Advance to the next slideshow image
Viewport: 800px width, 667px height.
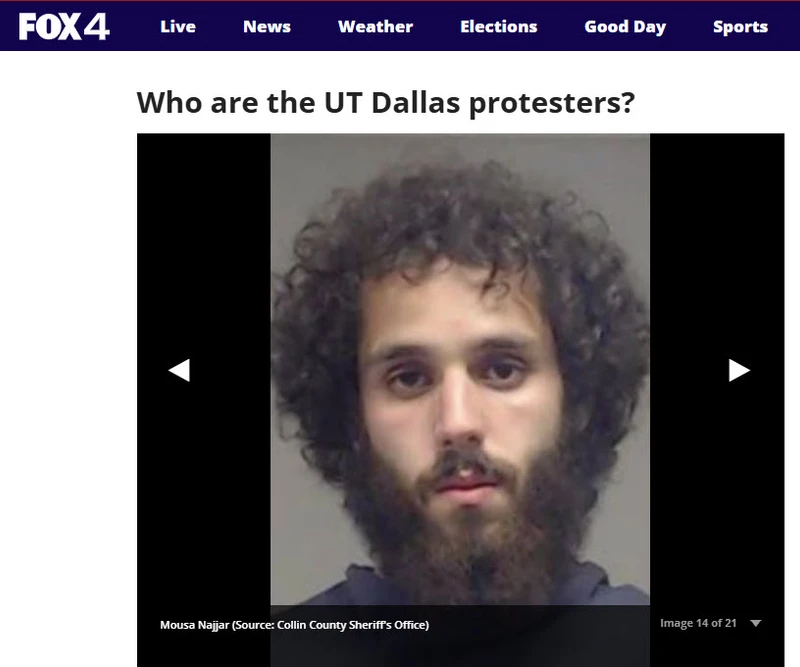tap(739, 370)
